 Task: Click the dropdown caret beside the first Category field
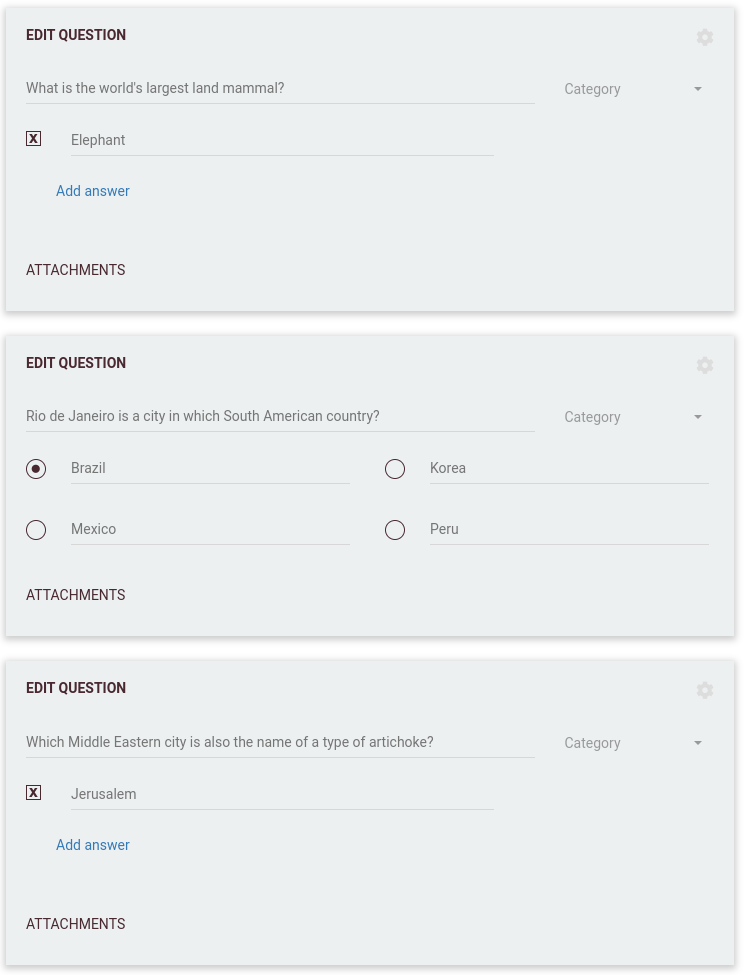click(698, 89)
